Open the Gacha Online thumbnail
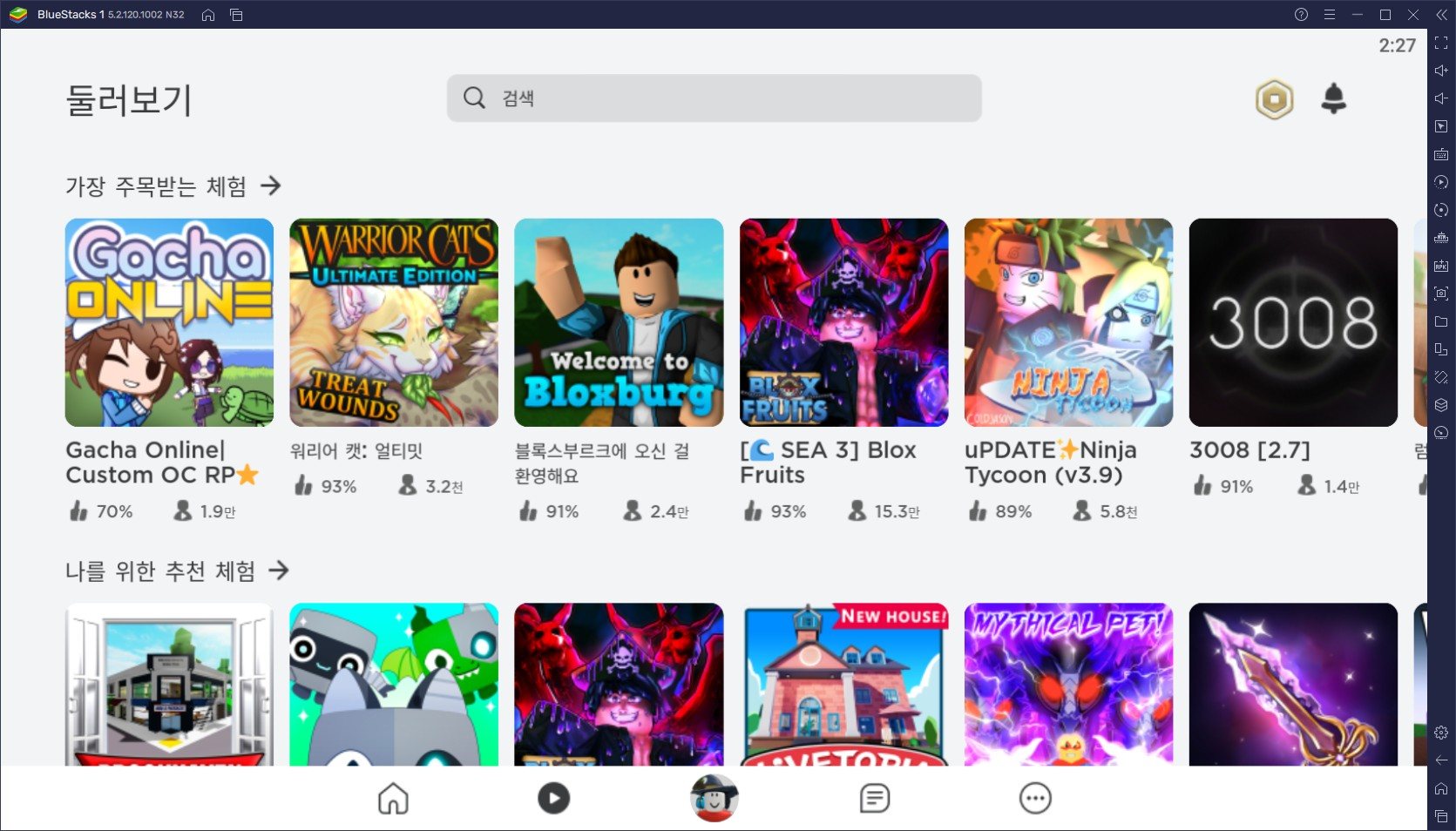 point(169,322)
